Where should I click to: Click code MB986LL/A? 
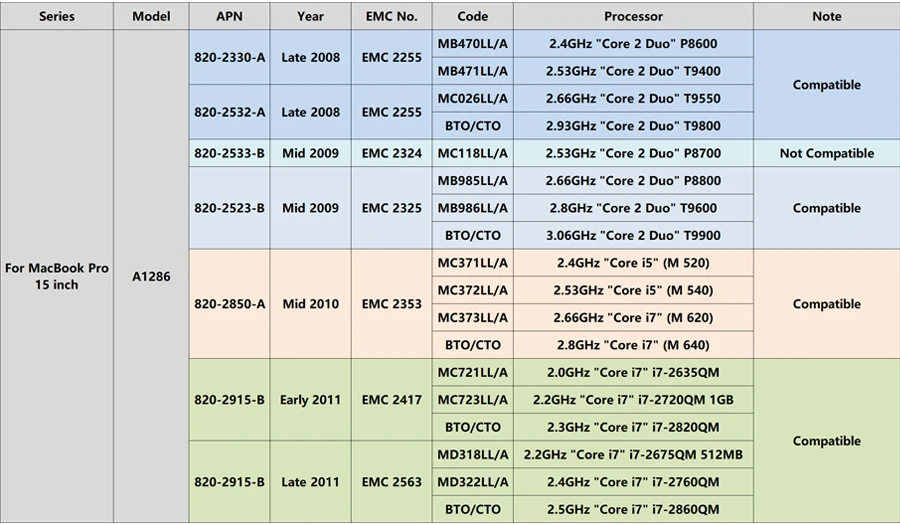[x=472, y=208]
